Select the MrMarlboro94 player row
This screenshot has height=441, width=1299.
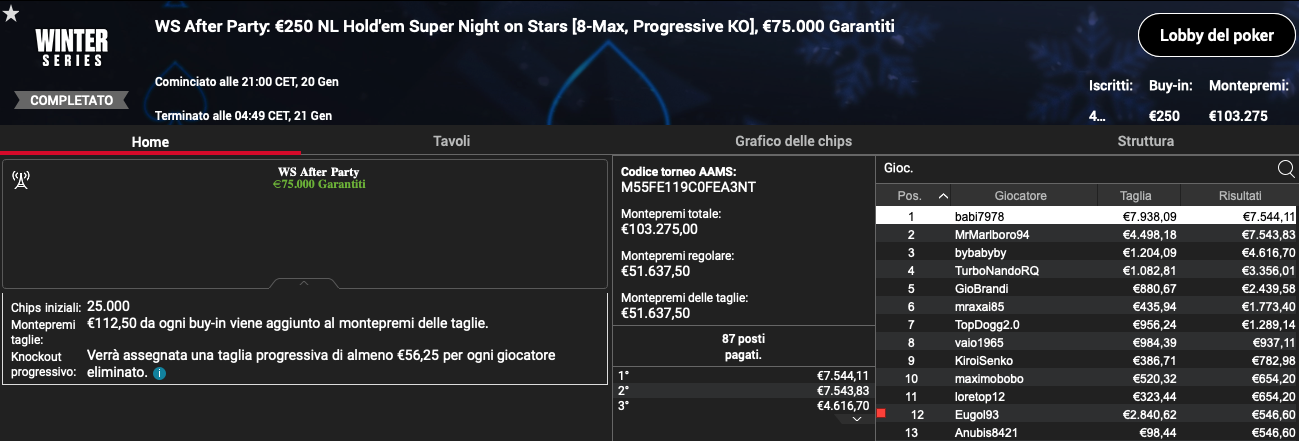(1087, 234)
